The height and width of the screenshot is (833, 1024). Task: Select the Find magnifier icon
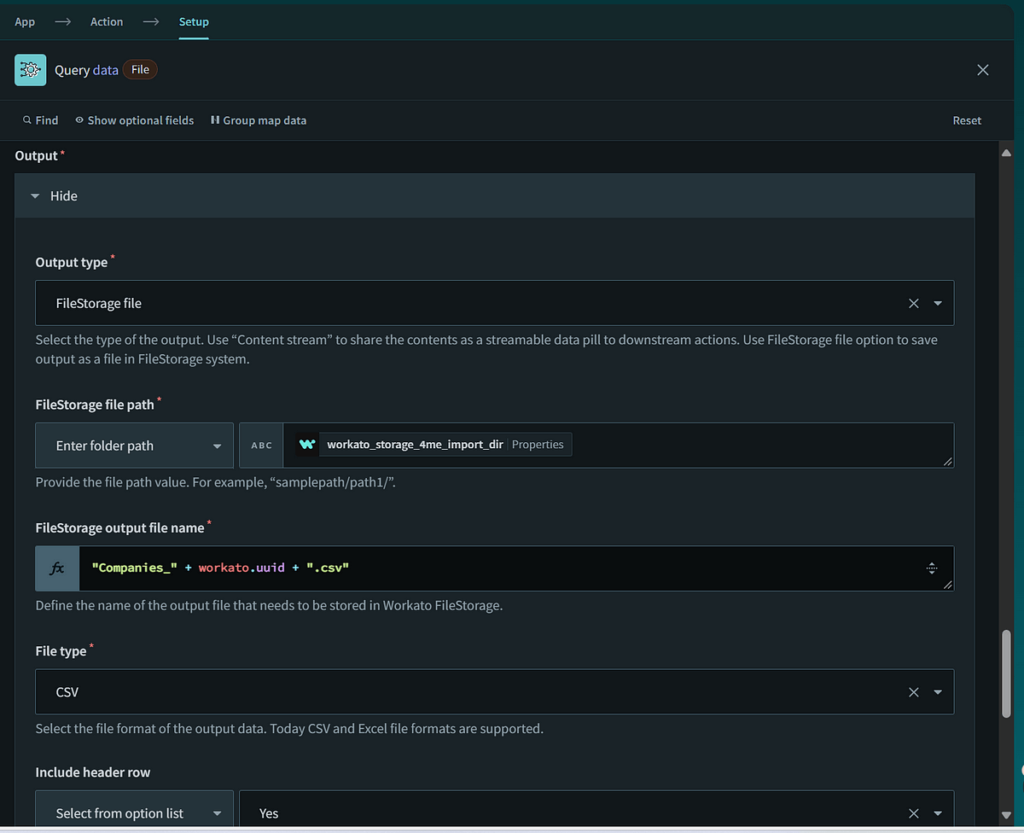tap(28, 120)
